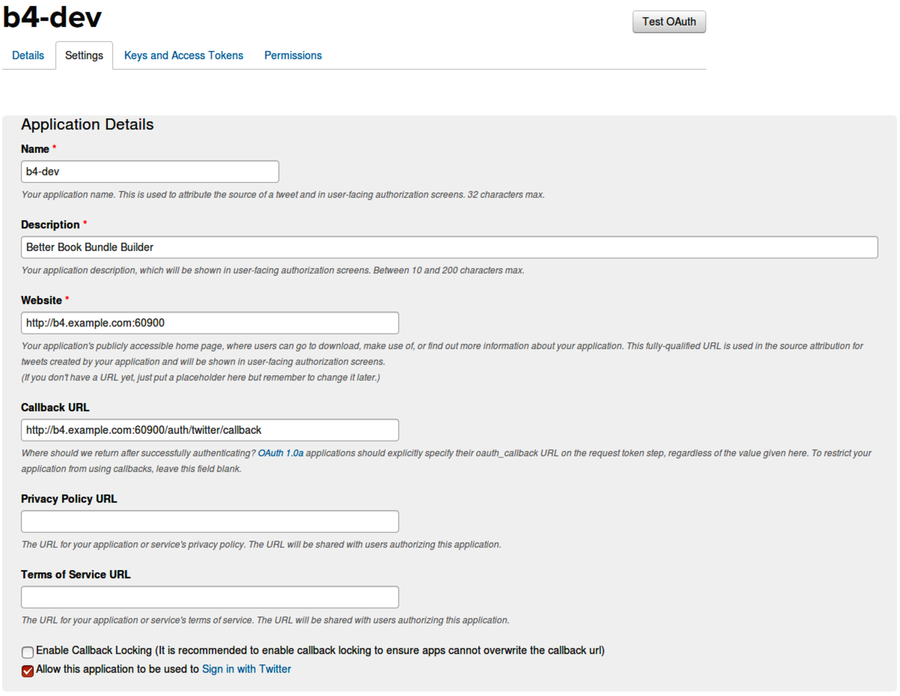Select the Description text field
900x696 pixels.
[449, 247]
